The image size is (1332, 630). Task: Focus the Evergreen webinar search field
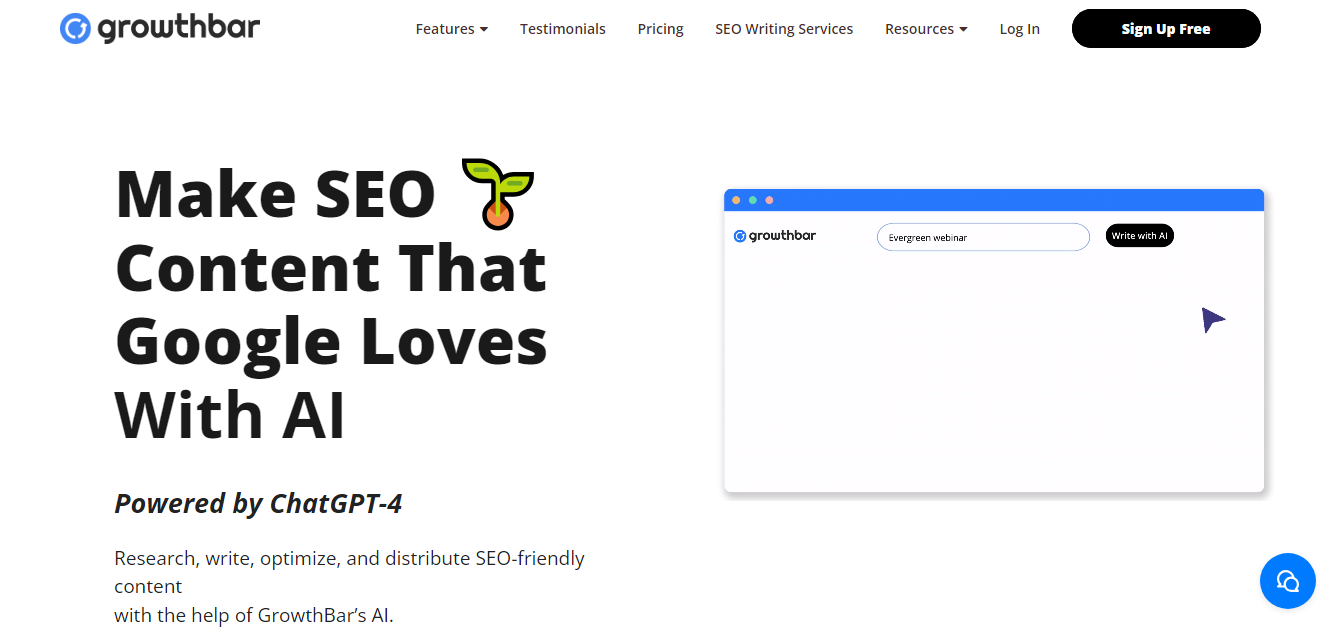pyautogui.click(x=982, y=237)
